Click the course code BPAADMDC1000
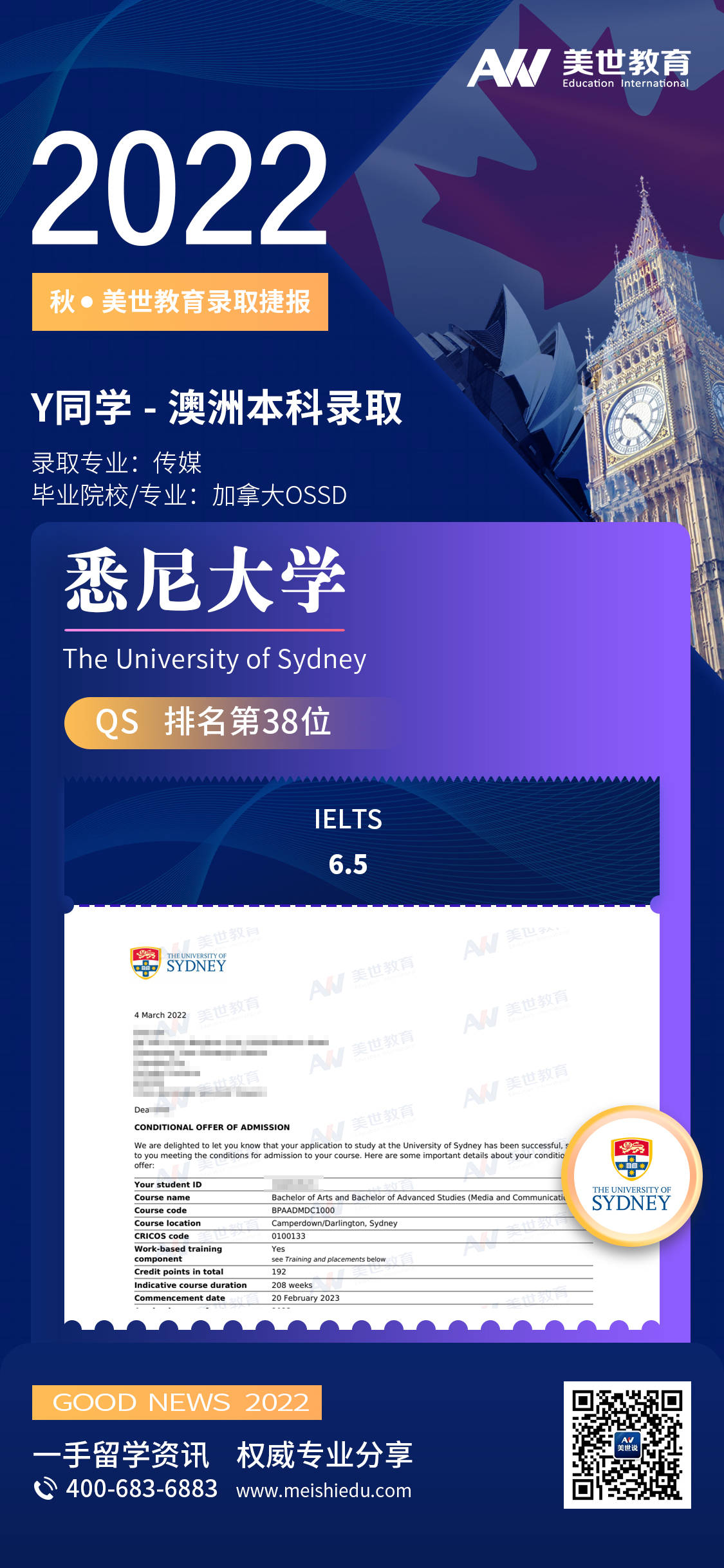This screenshot has height=1568, width=724. pos(303,1210)
